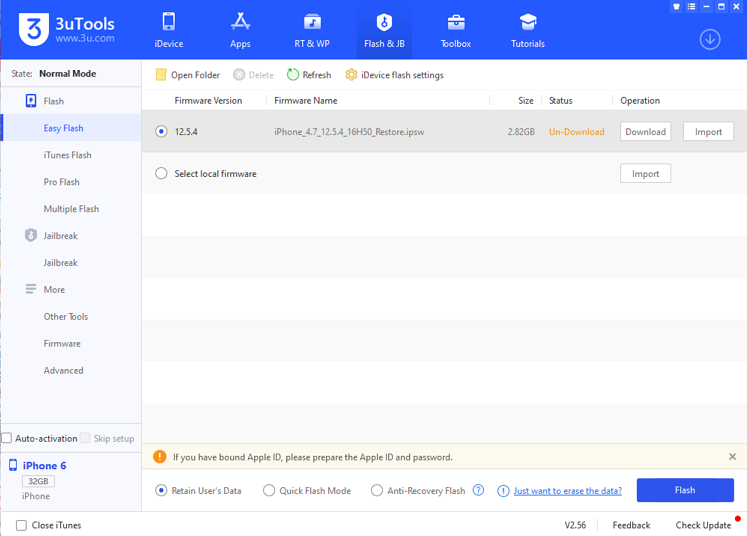Click the Size column header
747x536 pixels.
[x=526, y=101]
